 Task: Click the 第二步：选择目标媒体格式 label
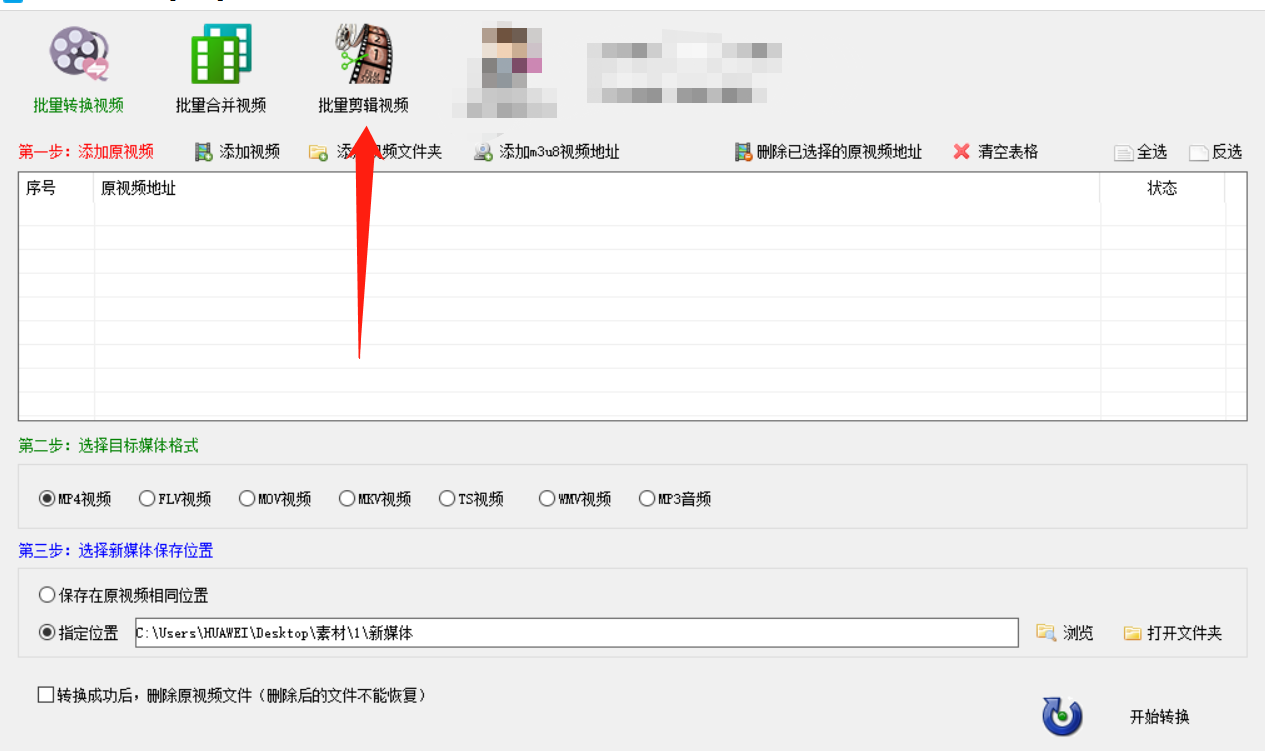108,446
